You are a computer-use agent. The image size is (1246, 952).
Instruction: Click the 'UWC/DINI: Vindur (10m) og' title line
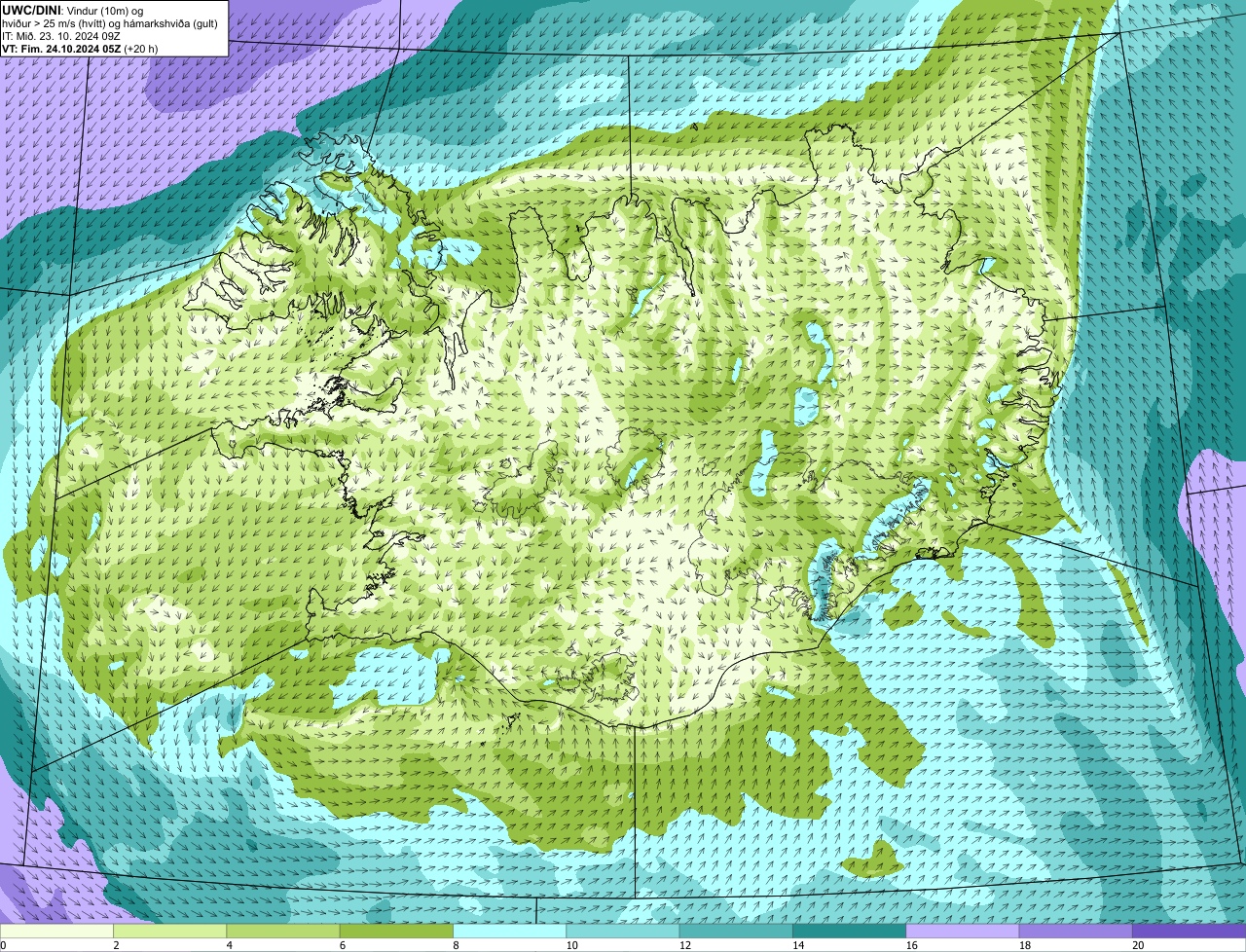tap(73, 10)
